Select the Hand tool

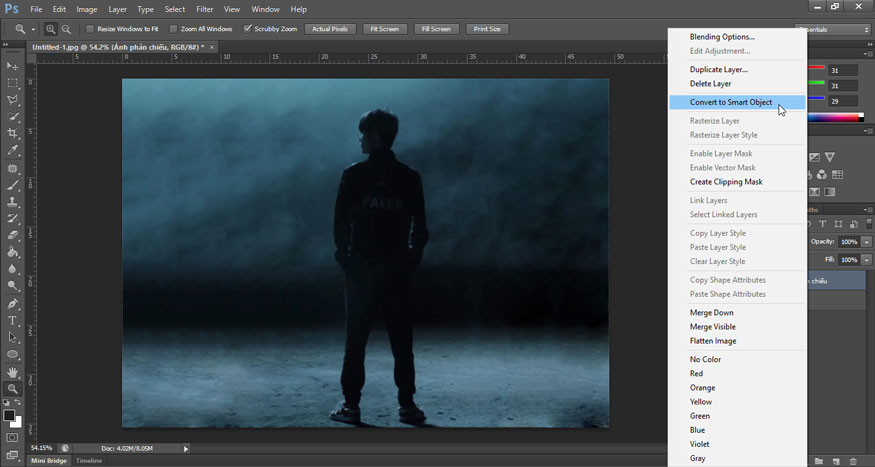point(12,372)
